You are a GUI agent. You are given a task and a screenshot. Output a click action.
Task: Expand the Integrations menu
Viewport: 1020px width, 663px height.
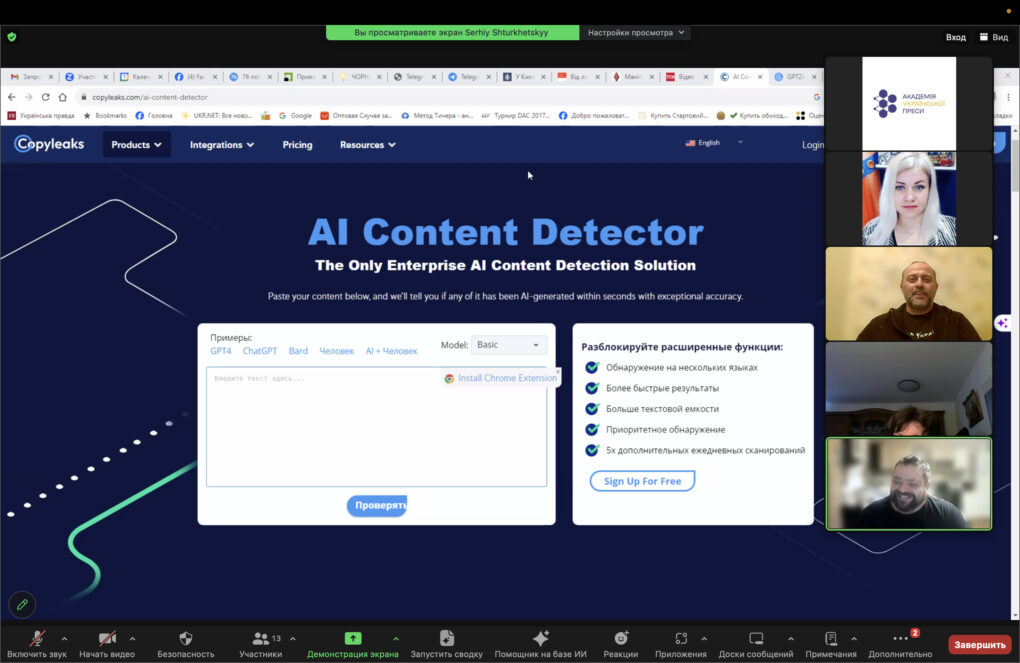[x=222, y=144]
